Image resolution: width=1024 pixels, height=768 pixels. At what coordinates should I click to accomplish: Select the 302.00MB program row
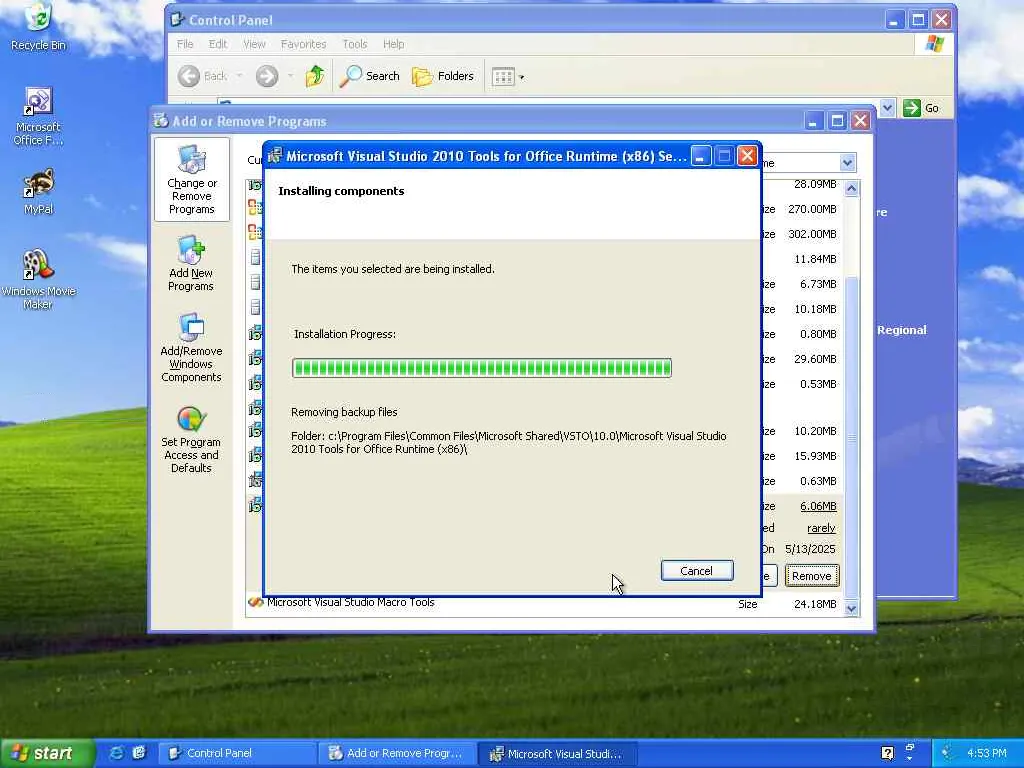pyautogui.click(x=545, y=234)
